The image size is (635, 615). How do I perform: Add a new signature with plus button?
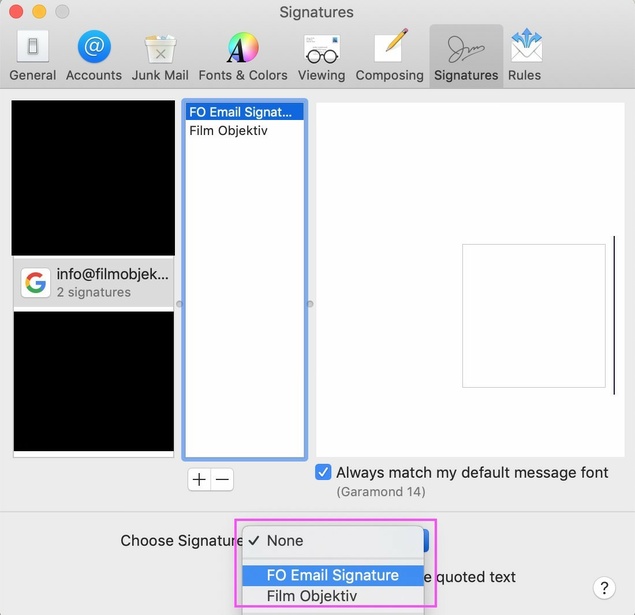(x=199, y=480)
